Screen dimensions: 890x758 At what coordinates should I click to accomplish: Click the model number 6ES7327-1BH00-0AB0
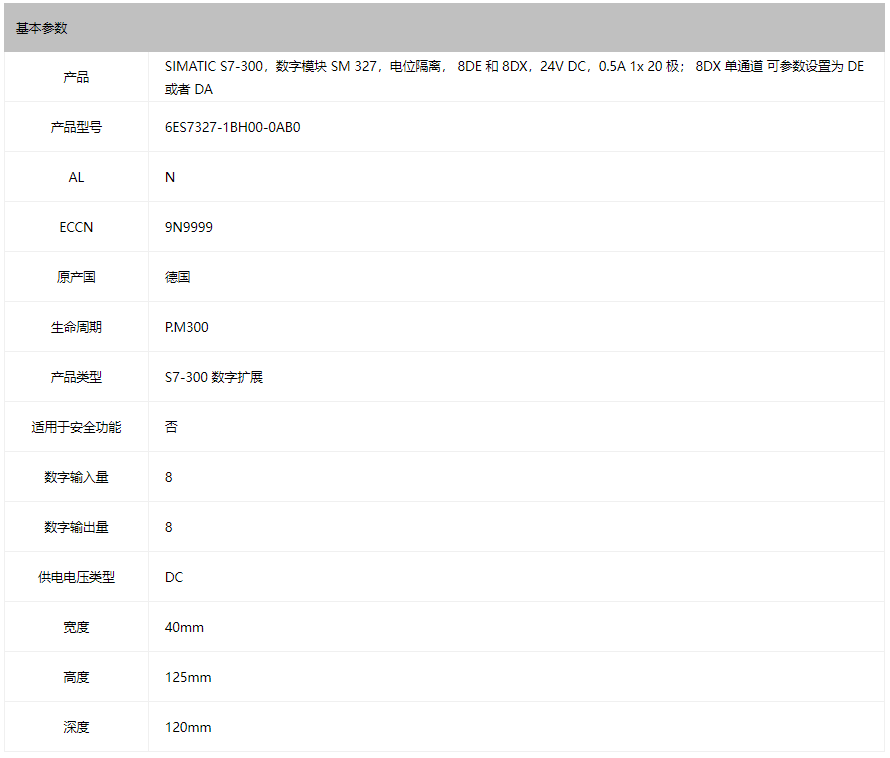click(x=233, y=127)
